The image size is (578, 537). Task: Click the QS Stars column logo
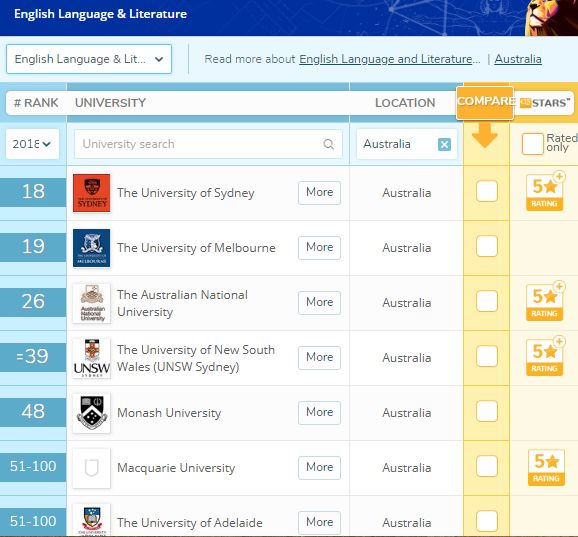click(x=545, y=103)
